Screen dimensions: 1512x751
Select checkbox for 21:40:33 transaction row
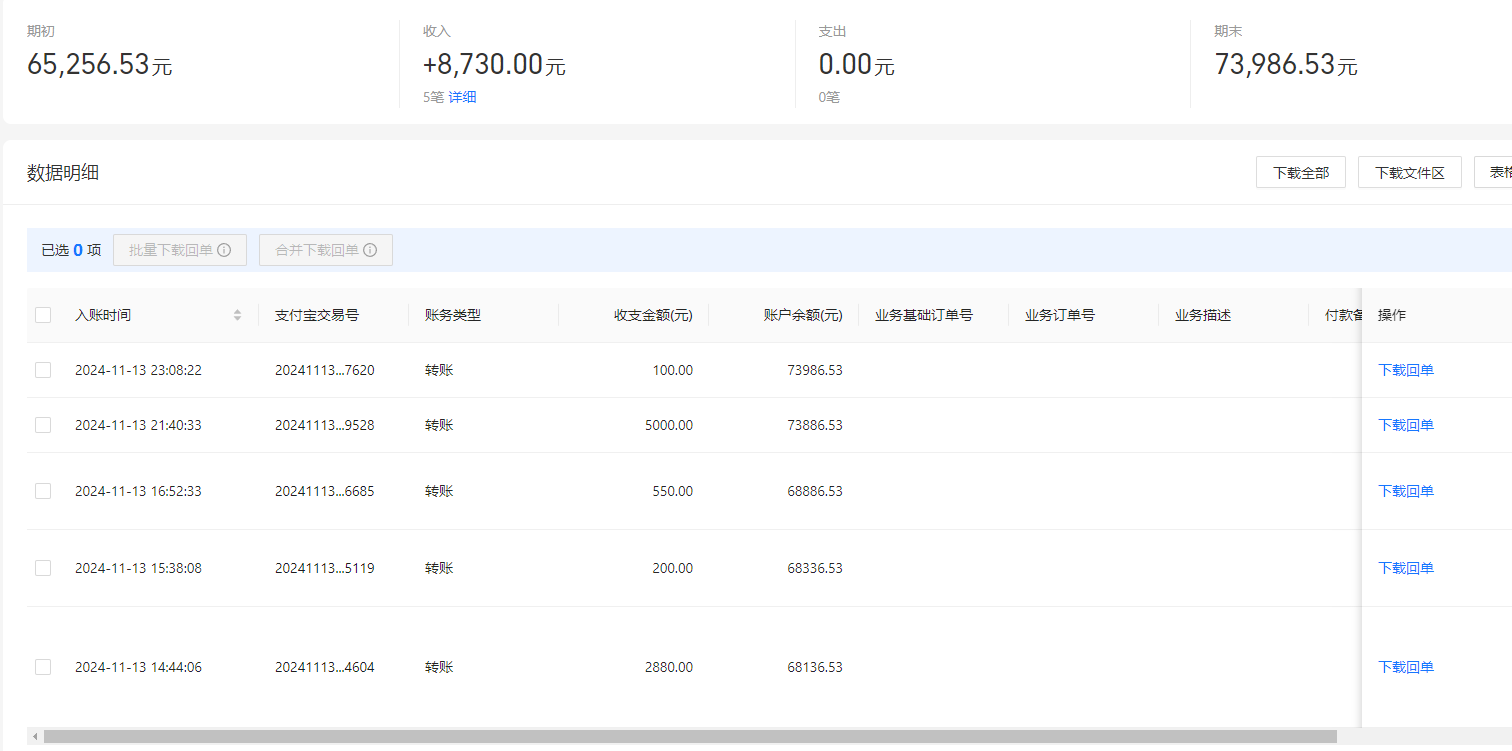43,425
